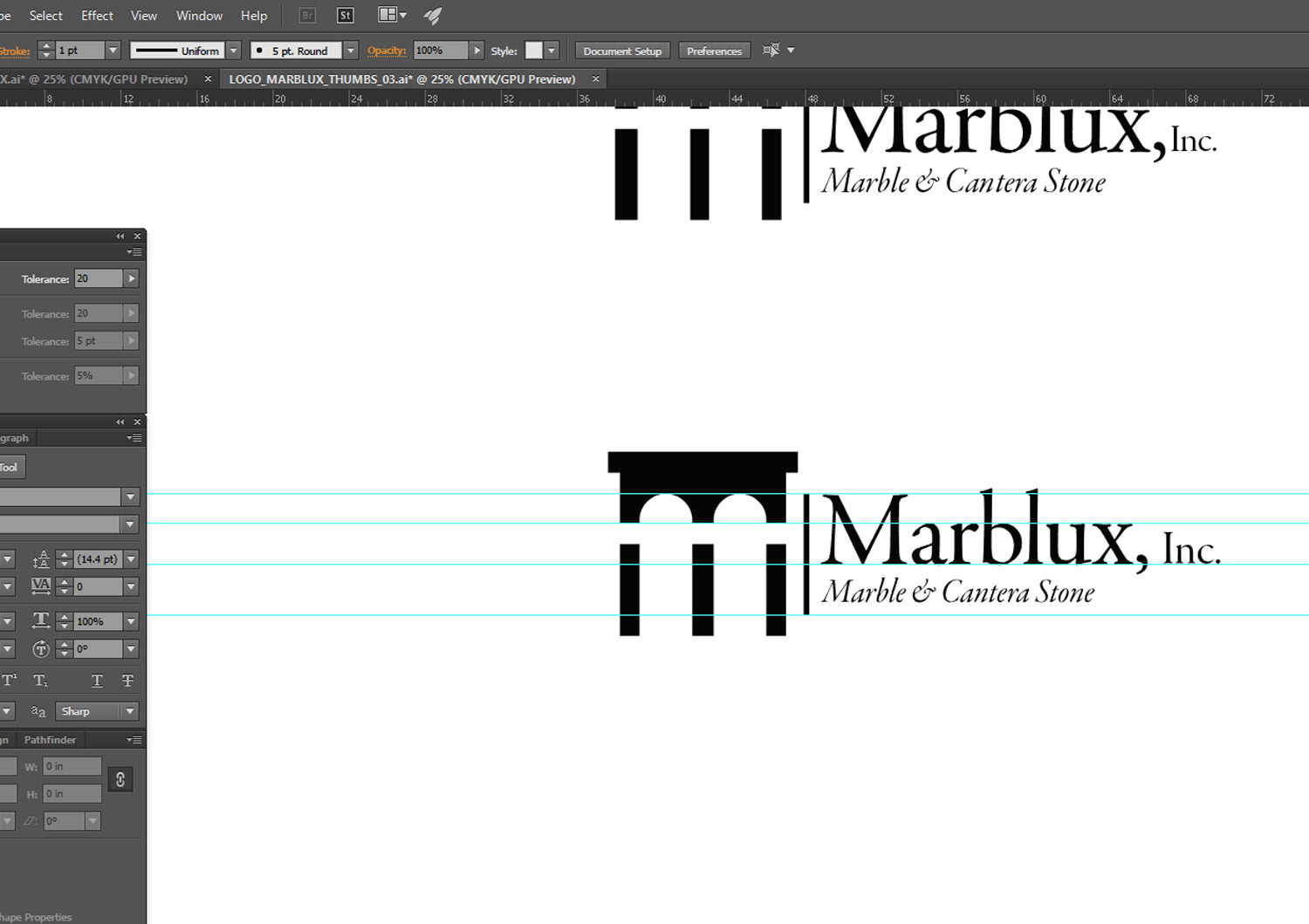Click the Preferences button

point(714,51)
